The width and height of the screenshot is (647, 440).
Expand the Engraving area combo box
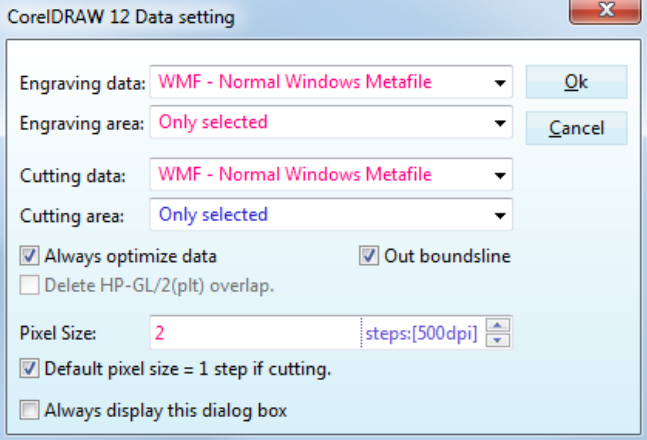click(498, 123)
